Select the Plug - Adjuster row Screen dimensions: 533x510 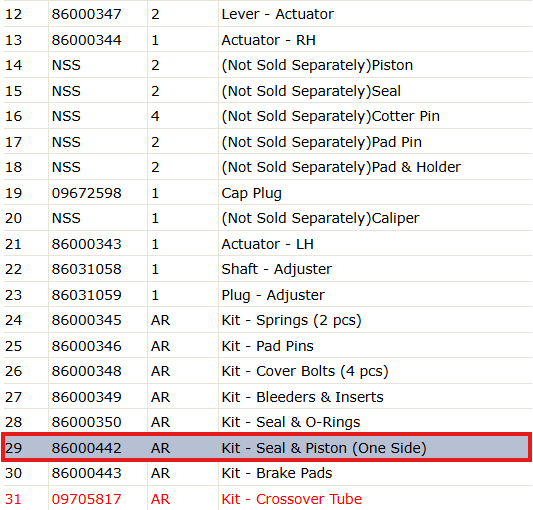point(268,295)
